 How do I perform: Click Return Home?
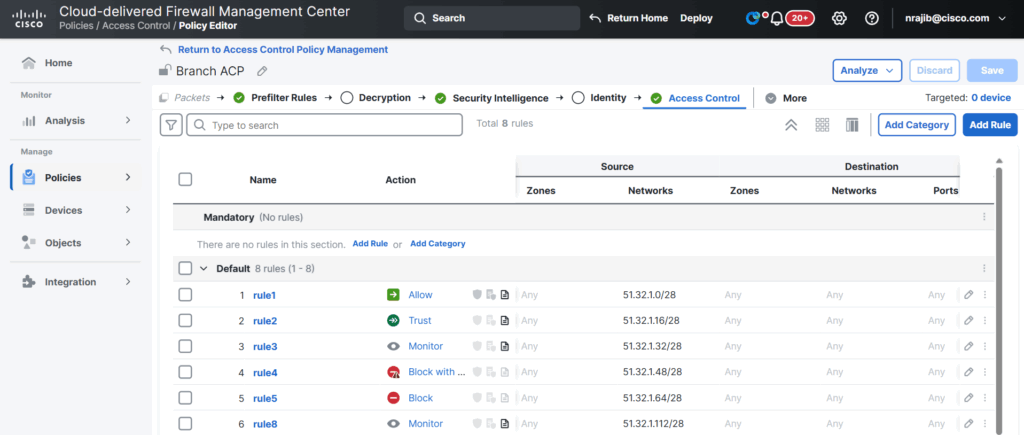(629, 18)
